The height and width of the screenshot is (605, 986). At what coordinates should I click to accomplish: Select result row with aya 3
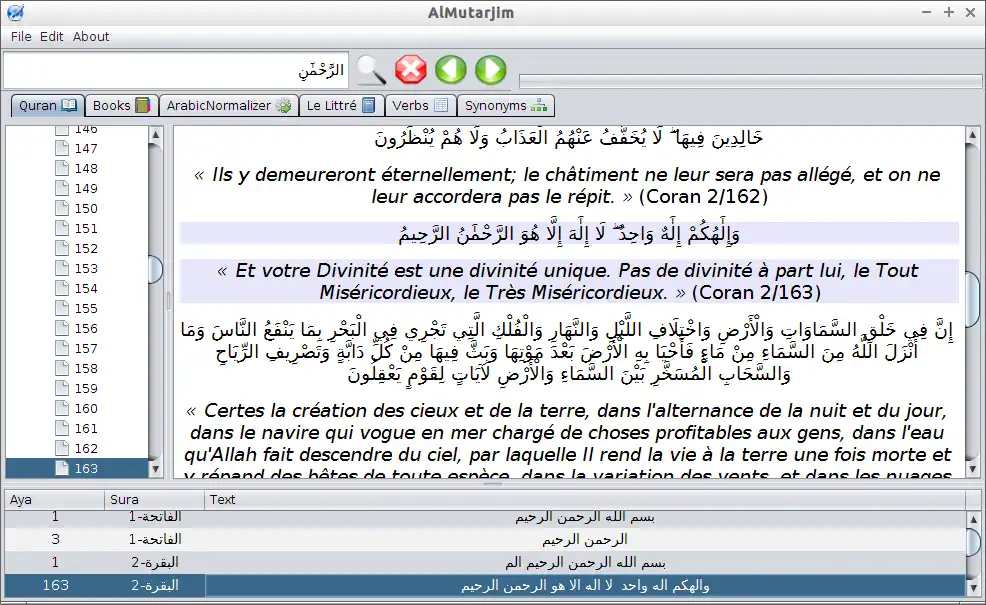(x=485, y=540)
